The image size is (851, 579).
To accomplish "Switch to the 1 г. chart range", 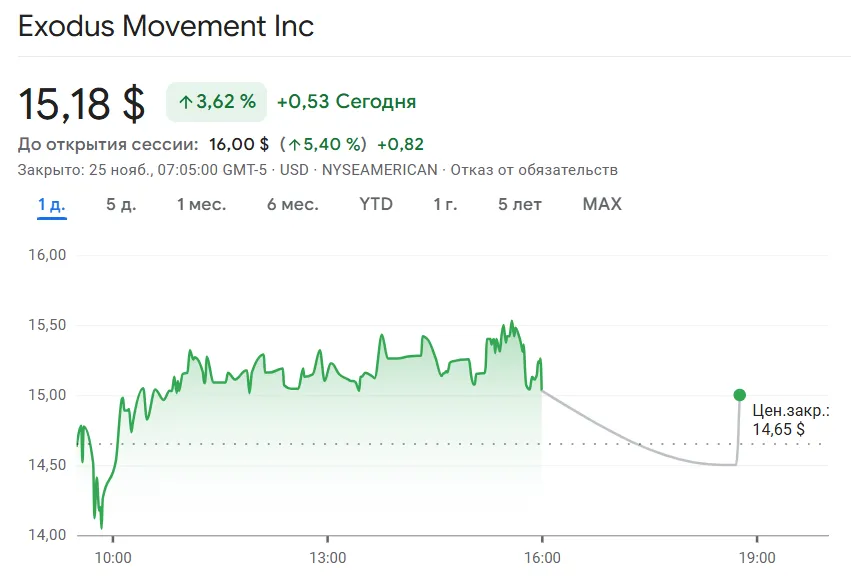I will 445,205.
